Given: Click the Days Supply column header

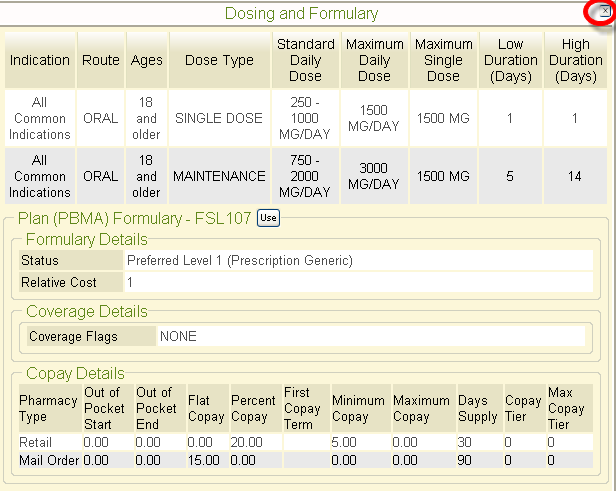Looking at the screenshot, I should pos(477,408).
